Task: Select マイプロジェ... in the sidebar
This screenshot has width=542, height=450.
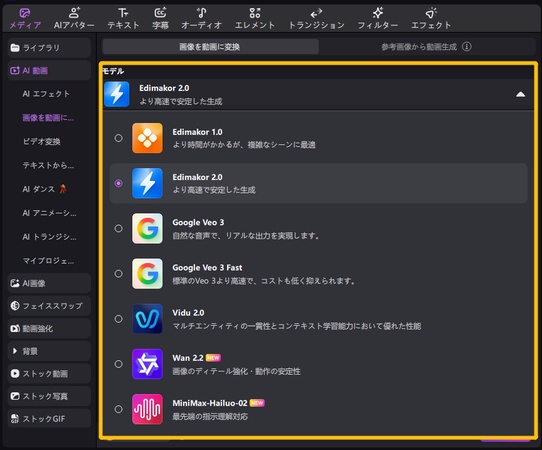Action: [48, 261]
